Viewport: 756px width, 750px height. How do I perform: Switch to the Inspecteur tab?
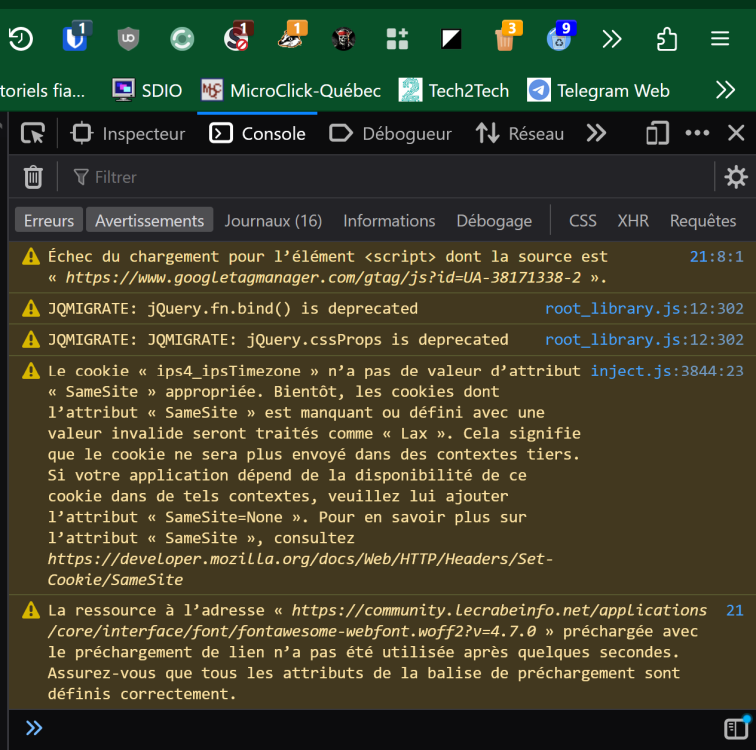click(128, 134)
